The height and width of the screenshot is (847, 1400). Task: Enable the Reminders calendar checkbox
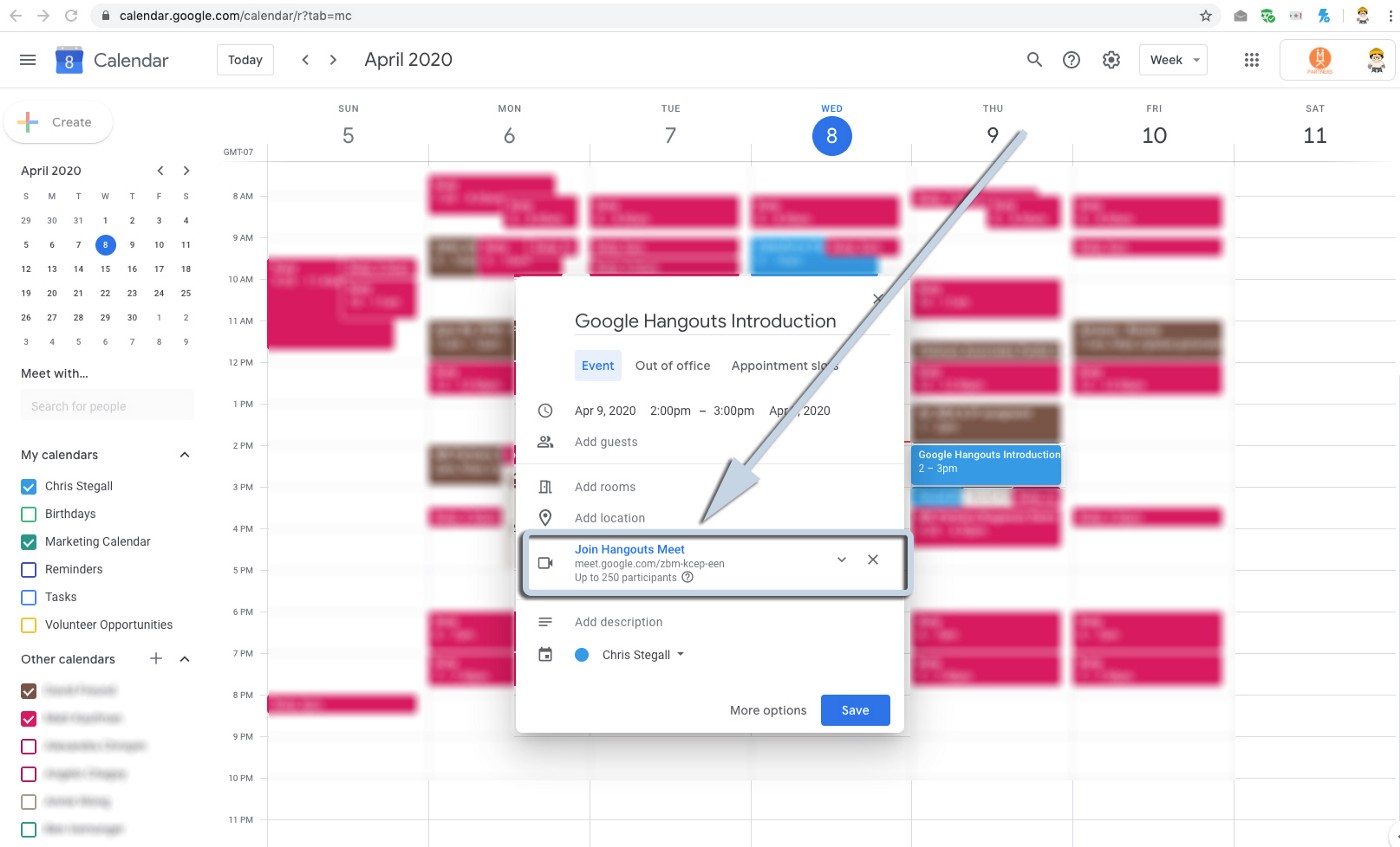[29, 570]
